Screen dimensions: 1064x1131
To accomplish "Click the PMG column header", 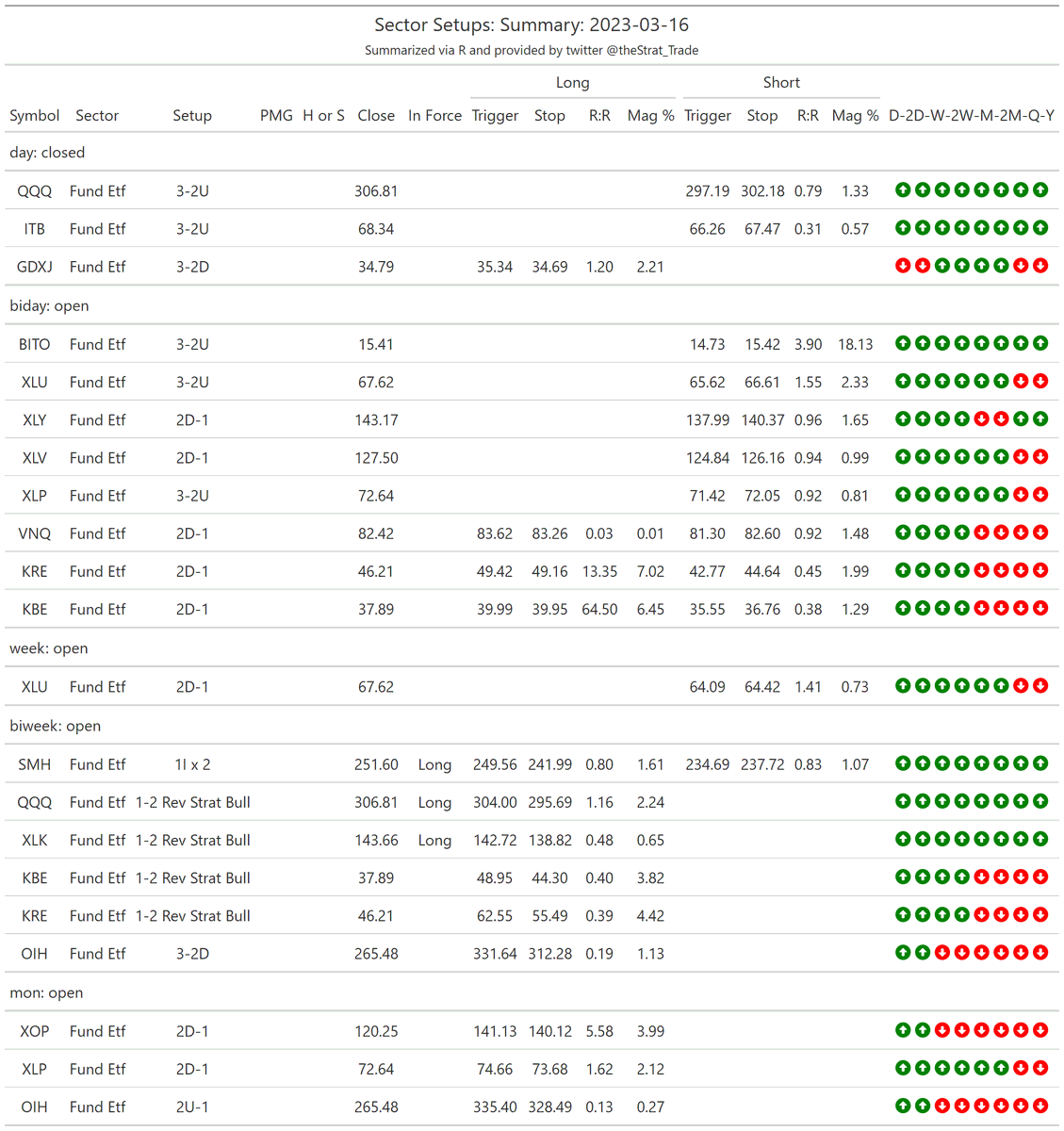I will pos(276,116).
